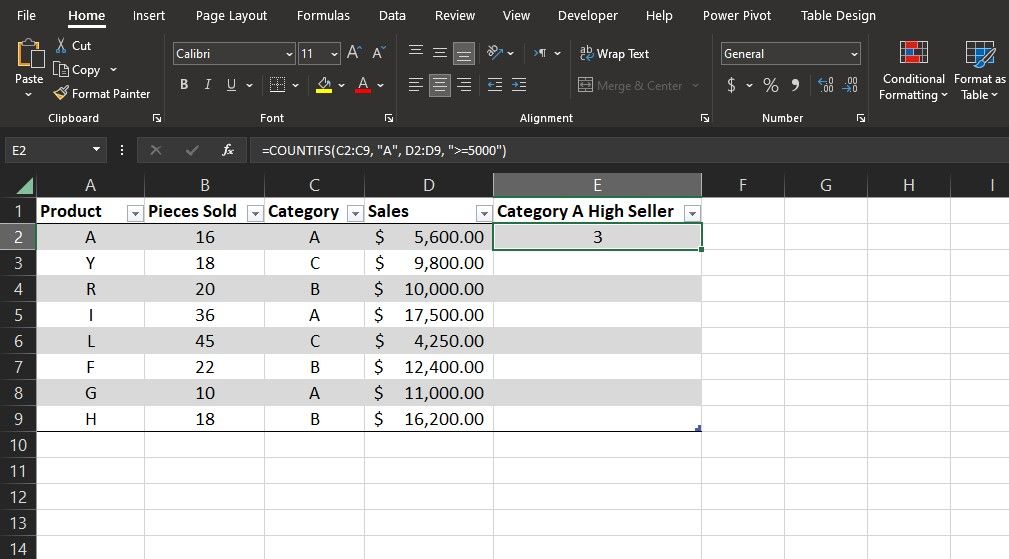The width and height of the screenshot is (1009, 559).
Task: Apply the yellow highlight fill color
Action: pos(324,86)
